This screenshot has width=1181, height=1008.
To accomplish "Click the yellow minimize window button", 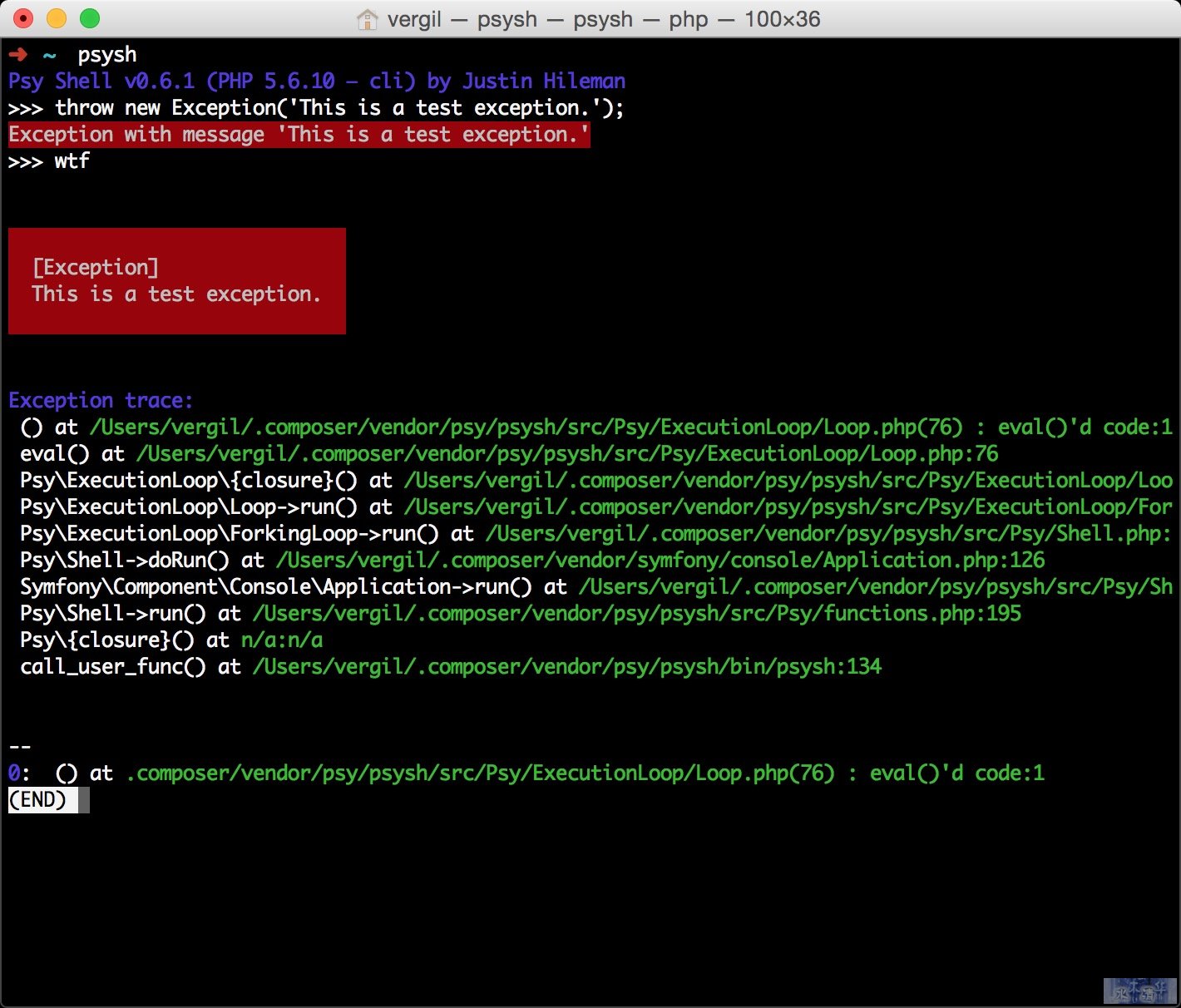I will (x=57, y=18).
